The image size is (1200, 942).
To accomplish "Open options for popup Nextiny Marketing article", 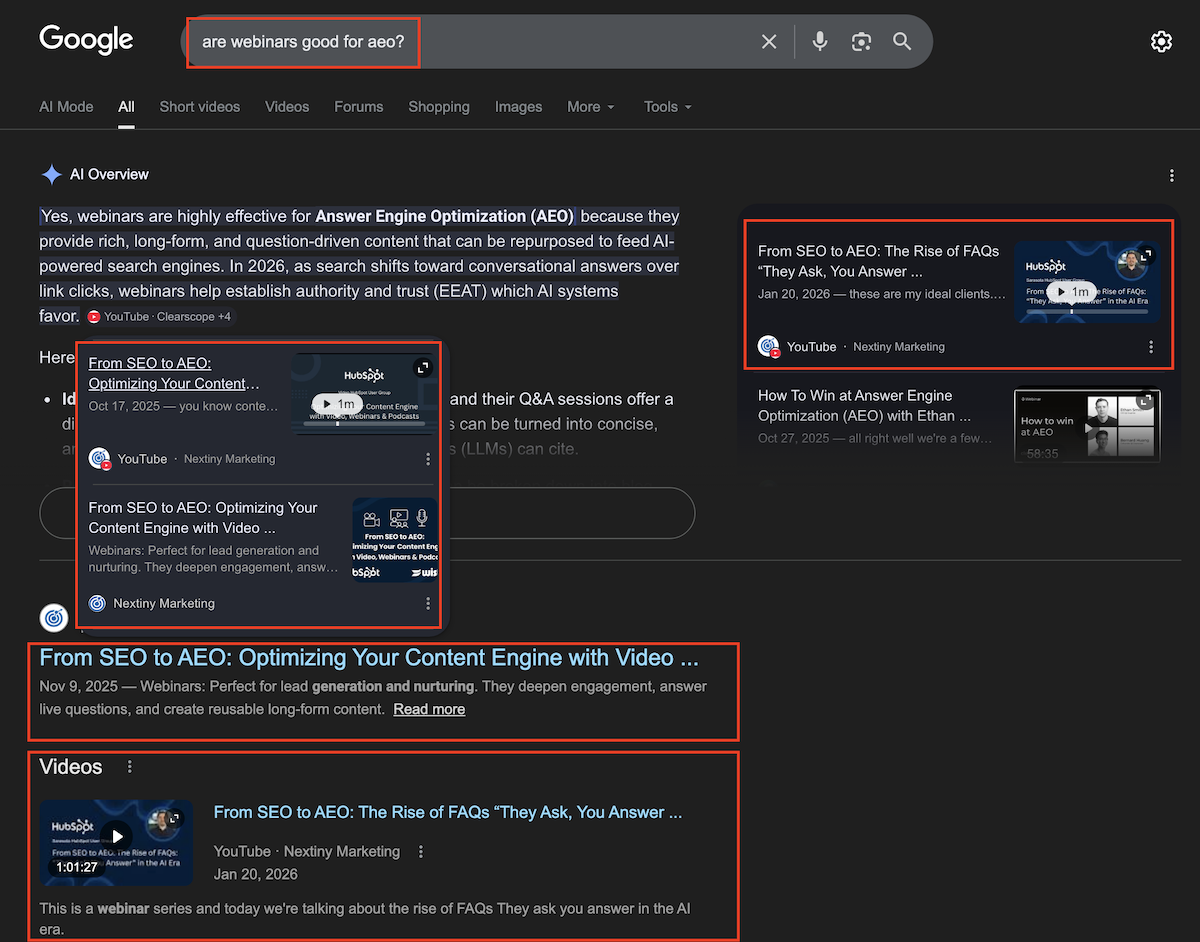I will click(428, 603).
